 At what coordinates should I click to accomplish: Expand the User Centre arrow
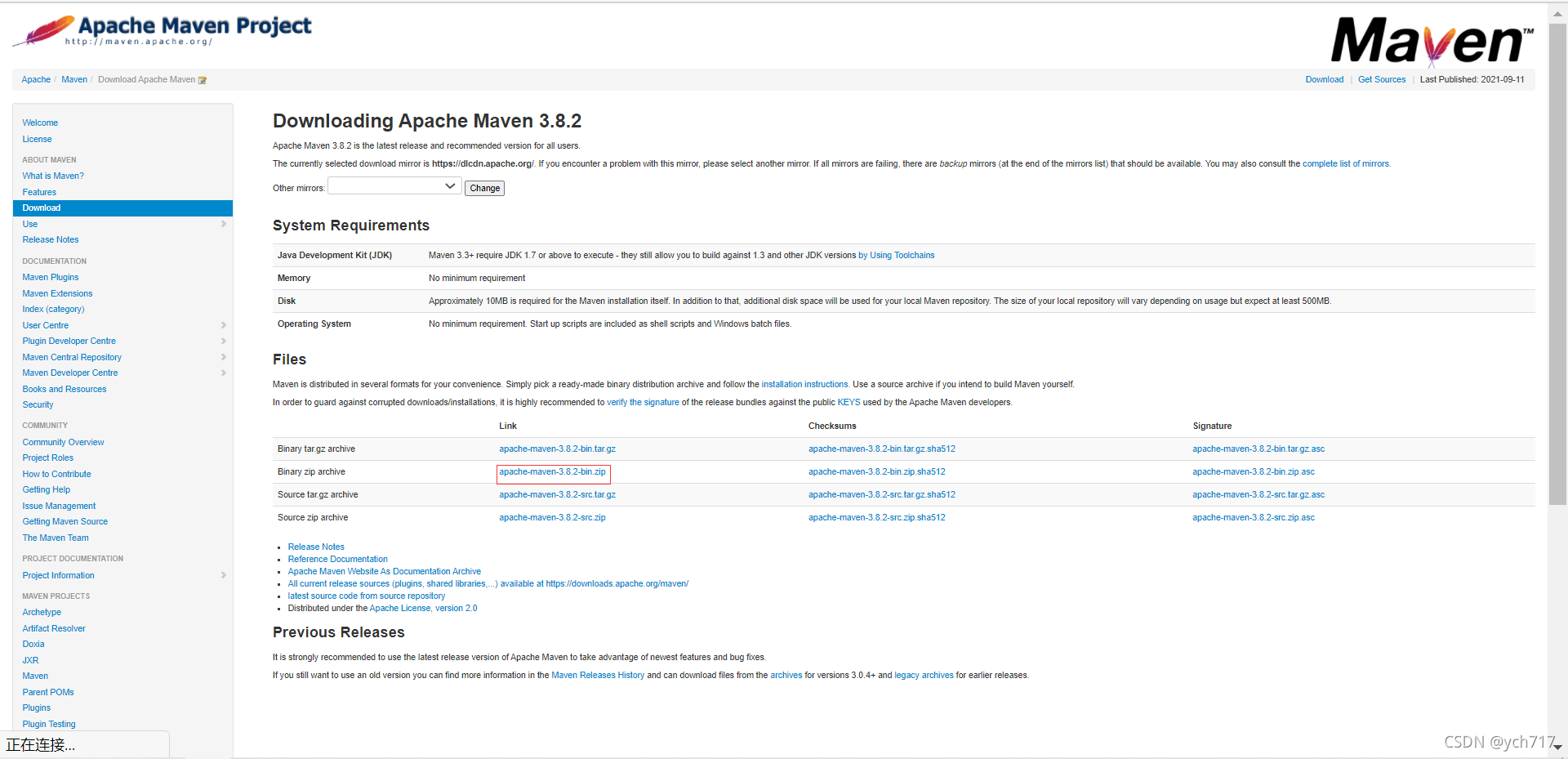[224, 325]
